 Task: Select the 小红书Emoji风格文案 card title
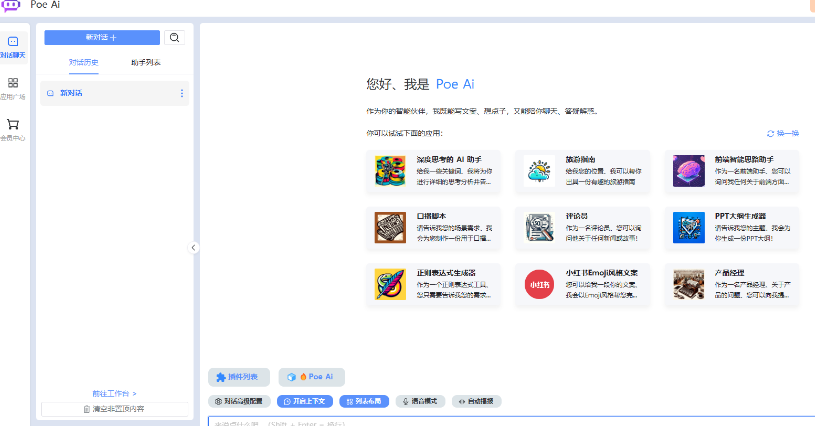point(602,273)
